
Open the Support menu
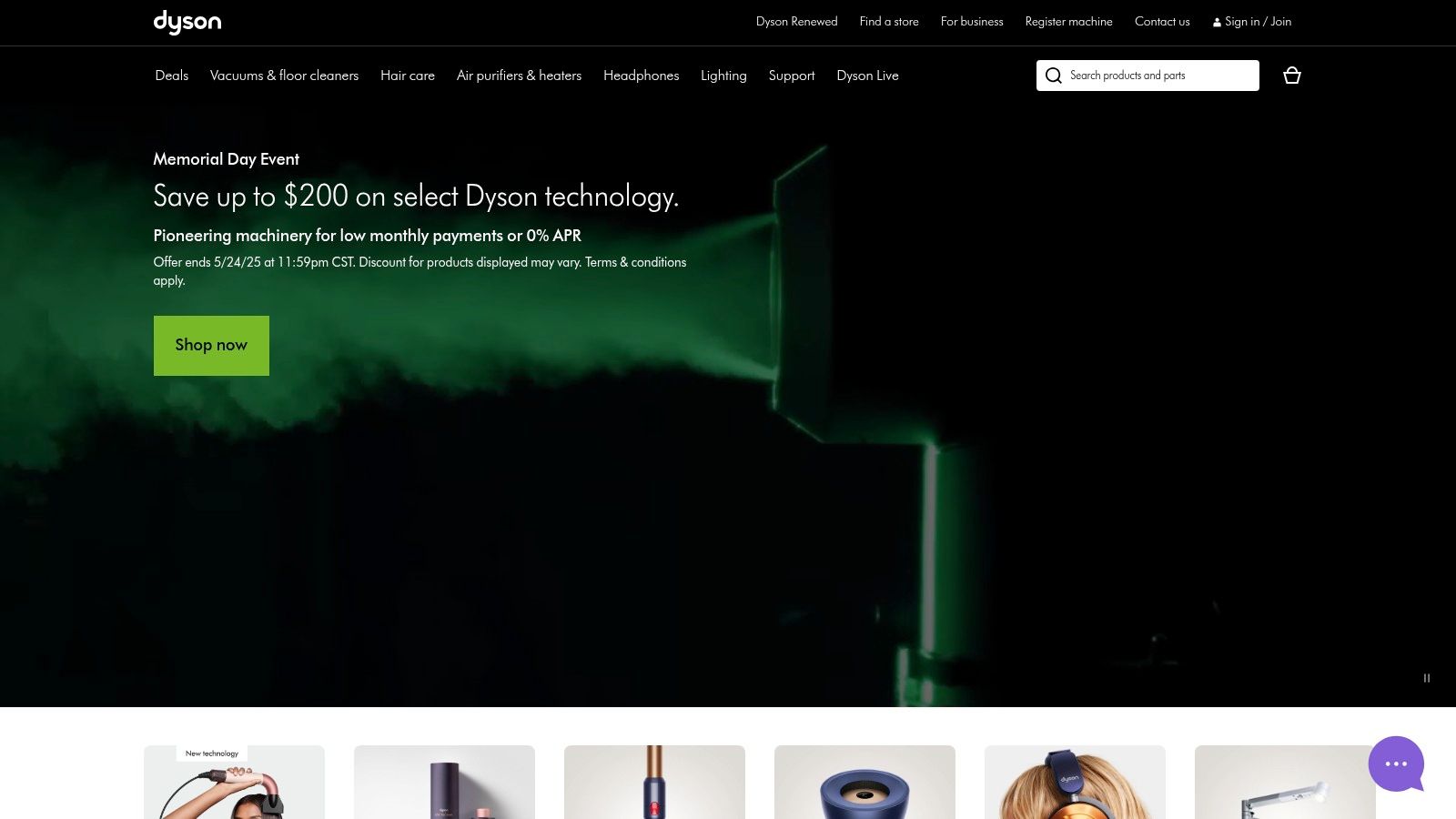click(792, 76)
